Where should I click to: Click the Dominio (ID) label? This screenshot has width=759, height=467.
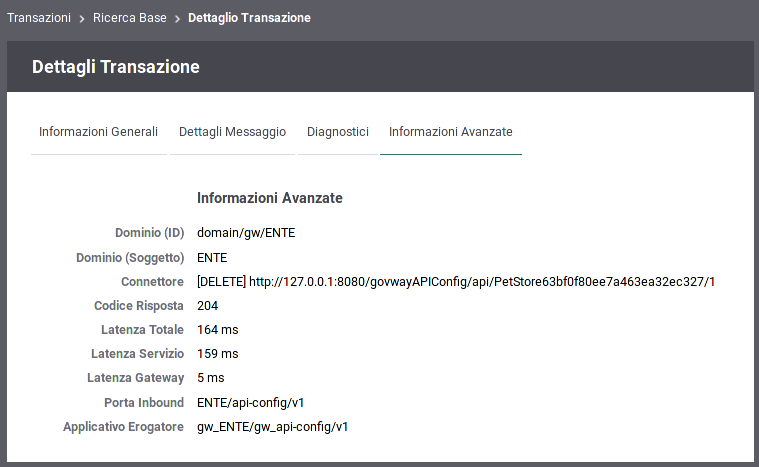[x=150, y=233]
